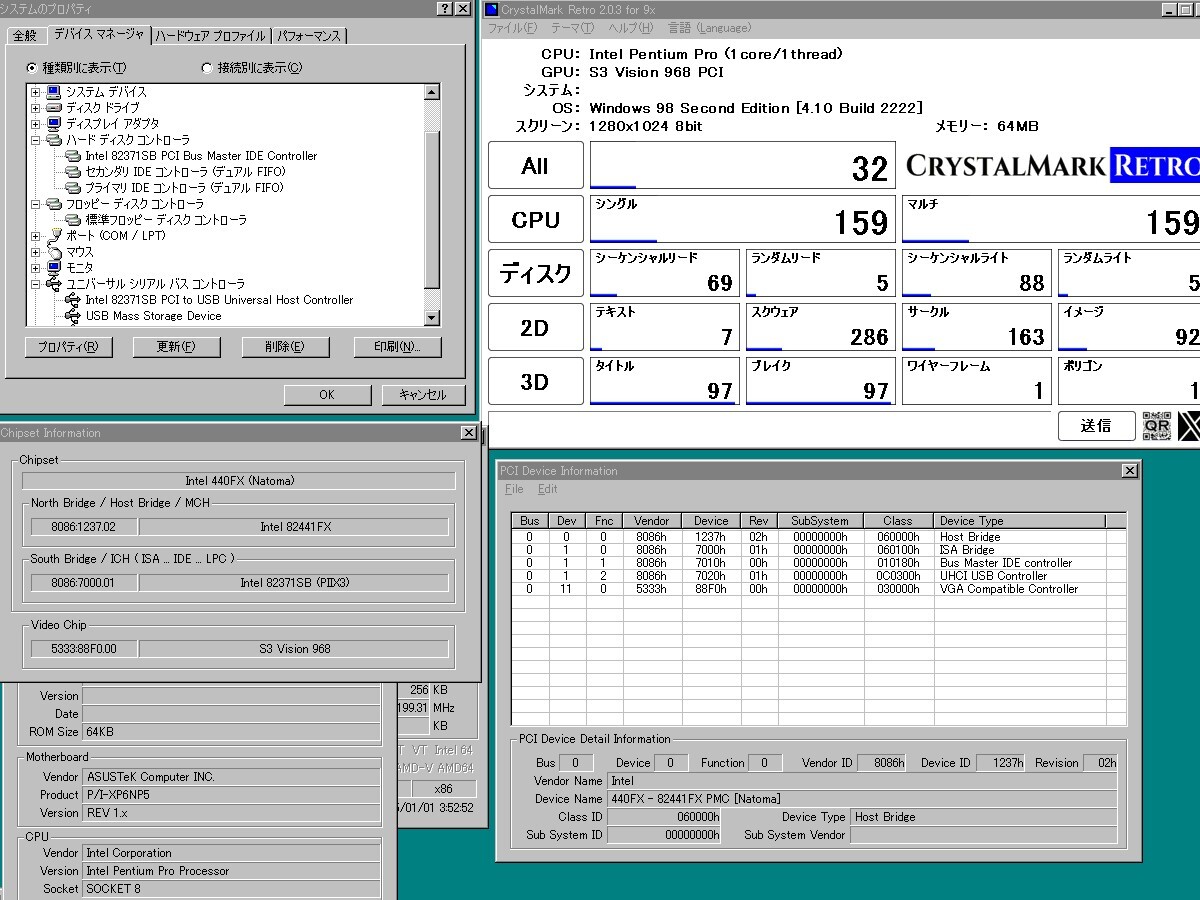1200x900 pixels.
Task: Switch to the パフォーマンス tab
Action: pos(309,36)
